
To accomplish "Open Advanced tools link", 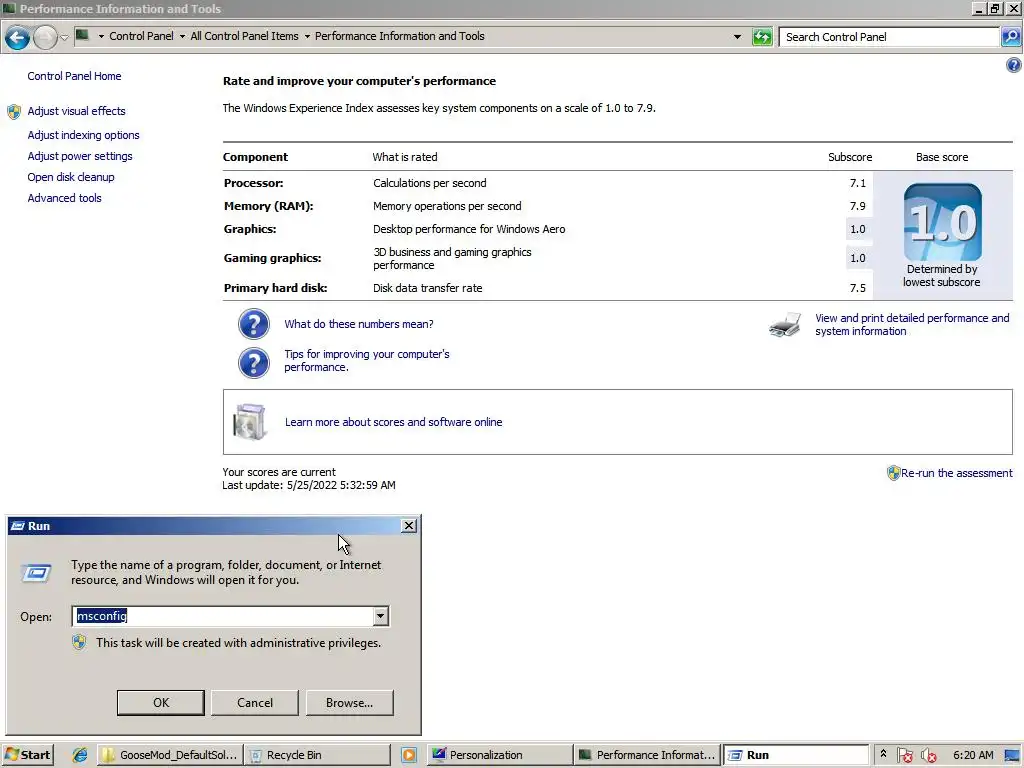I will tap(64, 198).
